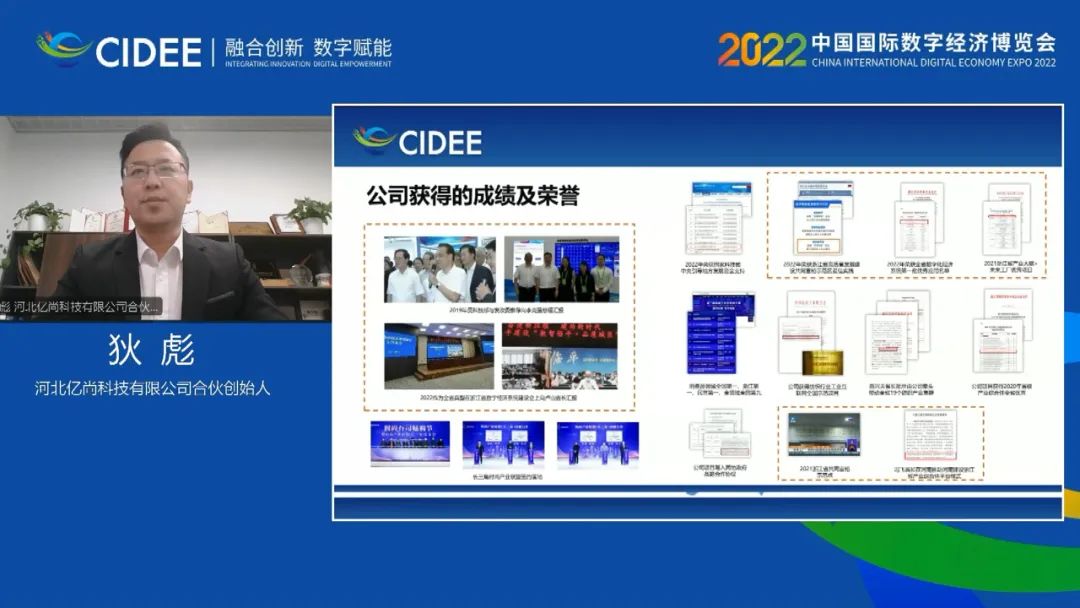
Task: Click the CIDEE logo inside the slide header
Action: click(x=417, y=141)
